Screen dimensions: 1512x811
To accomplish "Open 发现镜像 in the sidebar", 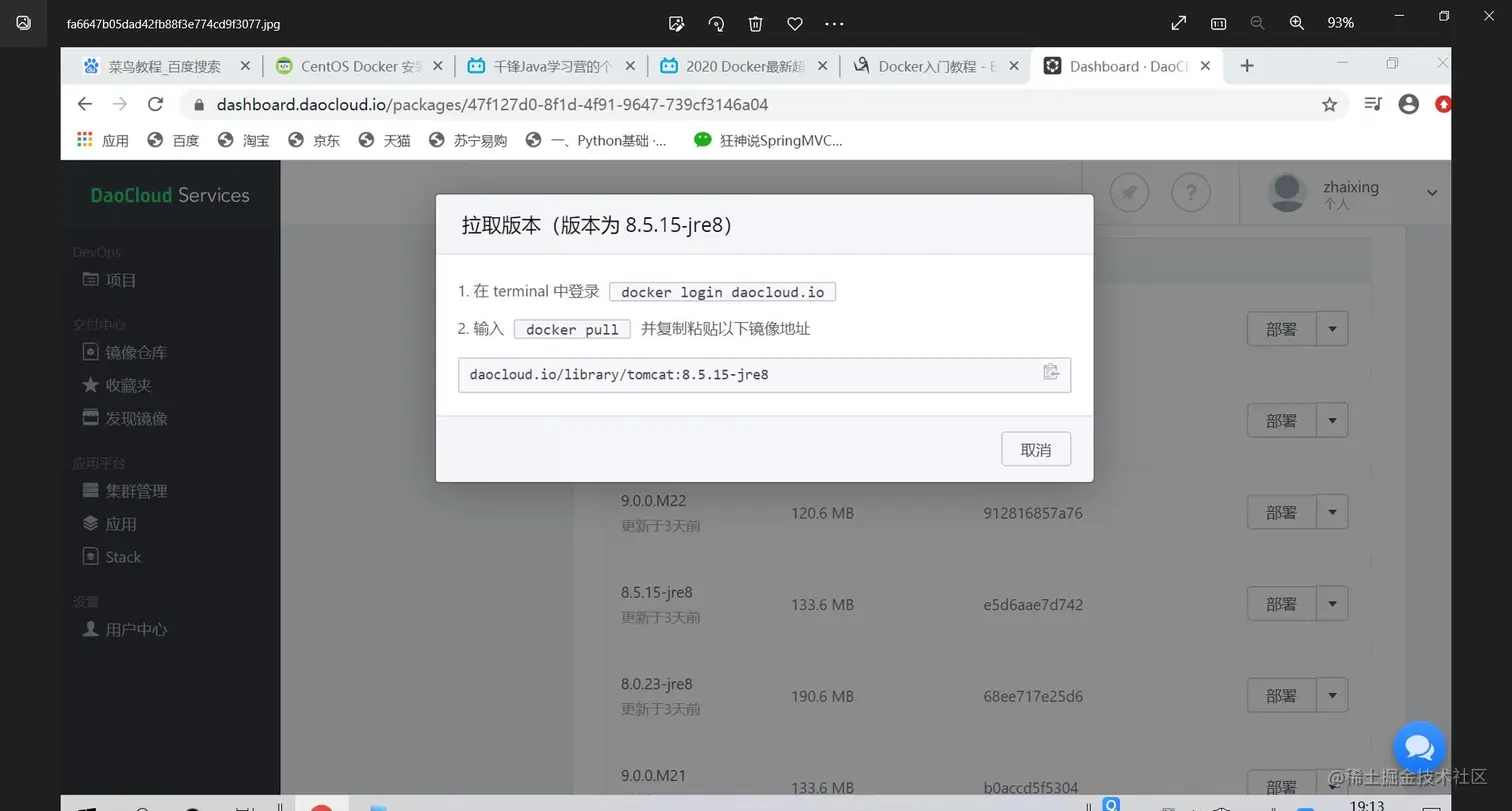I will coord(124,418).
